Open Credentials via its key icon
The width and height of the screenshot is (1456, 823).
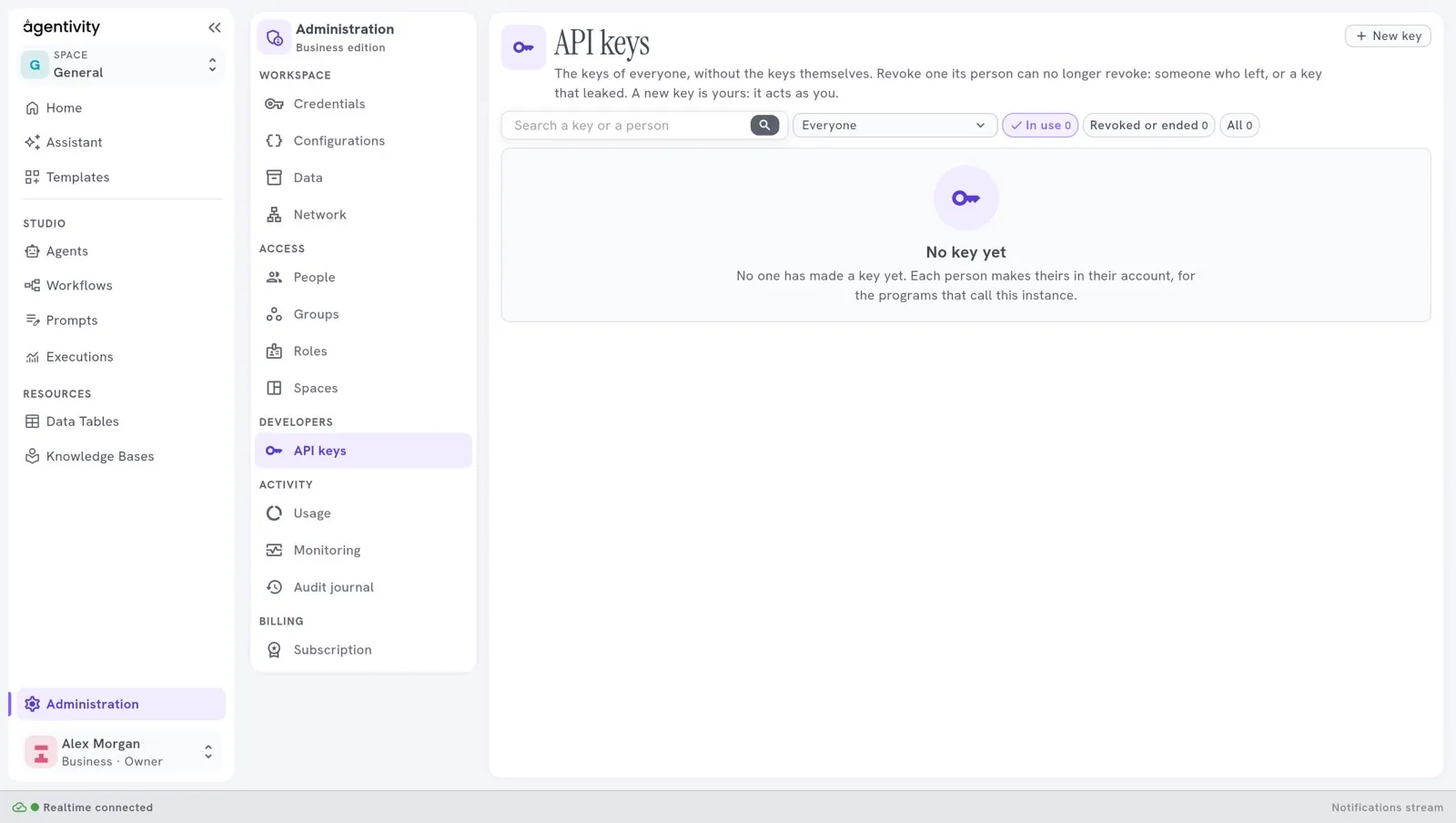pos(274,104)
